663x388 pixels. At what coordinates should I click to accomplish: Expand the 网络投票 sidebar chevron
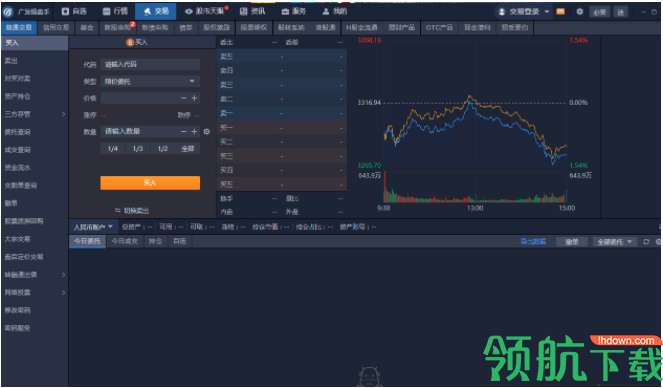click(63, 292)
